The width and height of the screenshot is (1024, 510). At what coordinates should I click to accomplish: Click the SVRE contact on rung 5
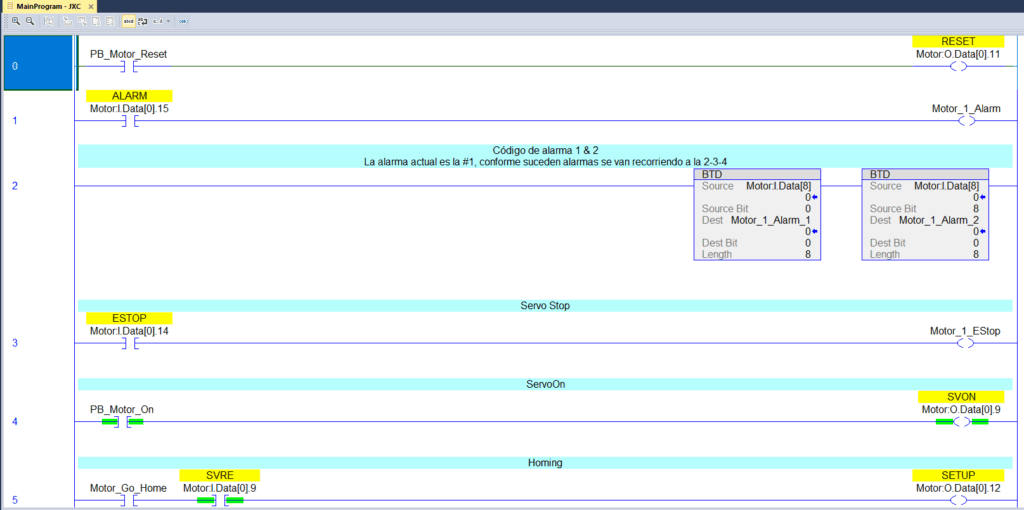pos(220,499)
